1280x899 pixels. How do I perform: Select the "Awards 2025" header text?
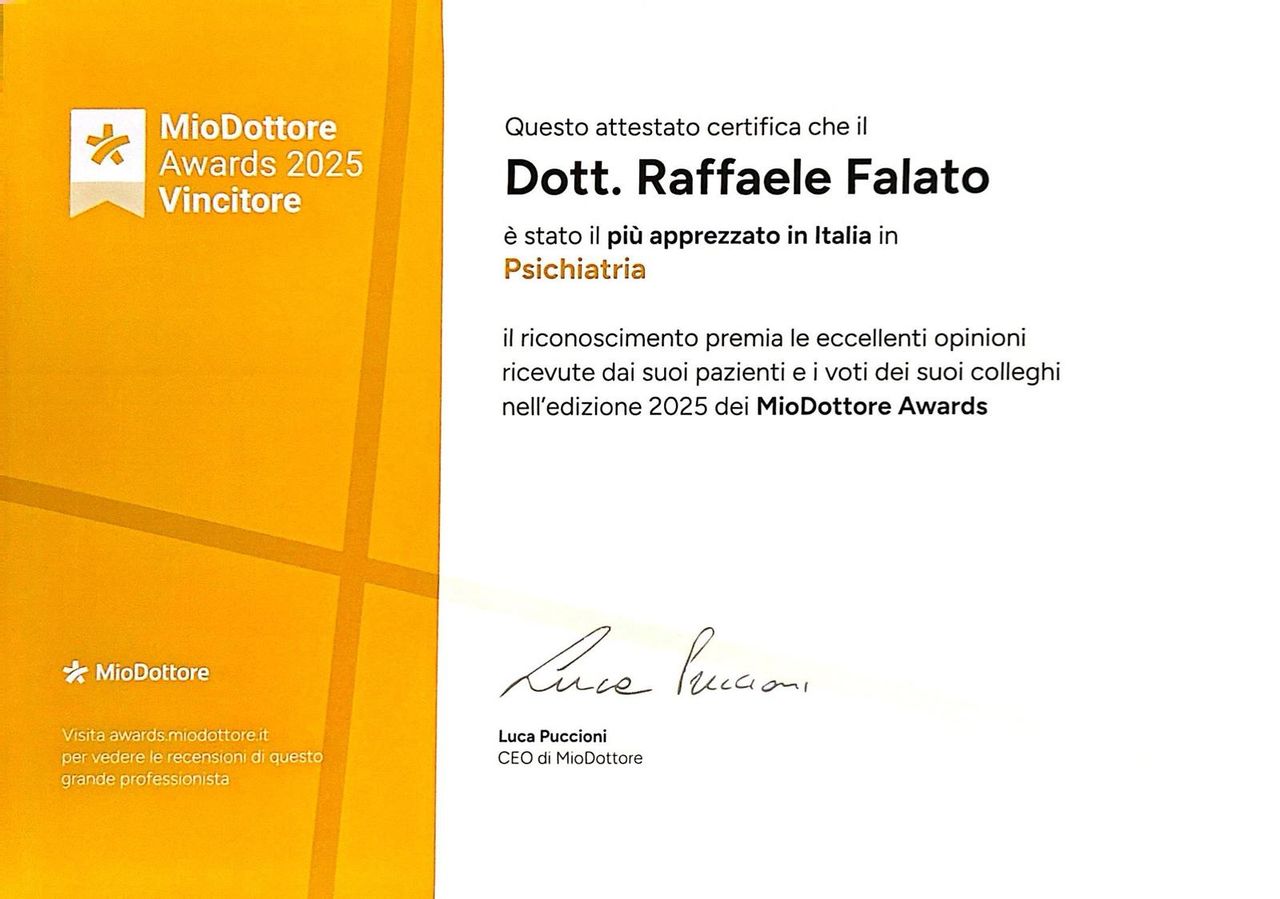[260, 164]
